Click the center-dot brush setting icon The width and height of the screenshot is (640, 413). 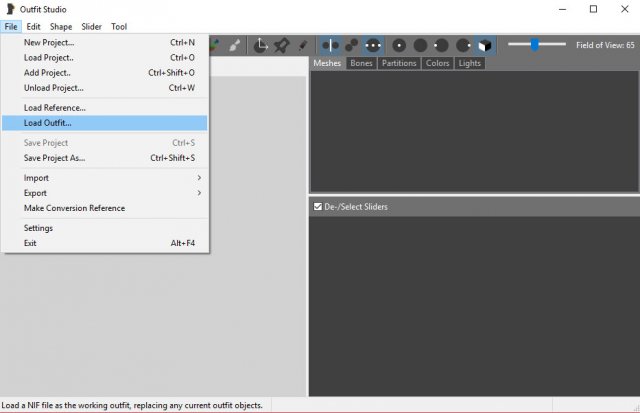point(399,45)
